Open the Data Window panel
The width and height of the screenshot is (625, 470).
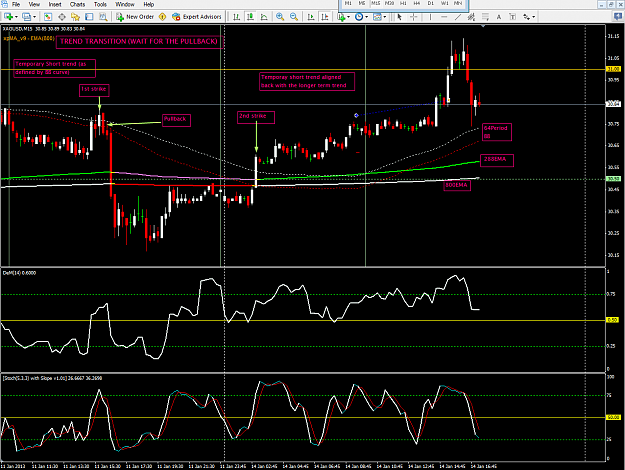point(62,17)
